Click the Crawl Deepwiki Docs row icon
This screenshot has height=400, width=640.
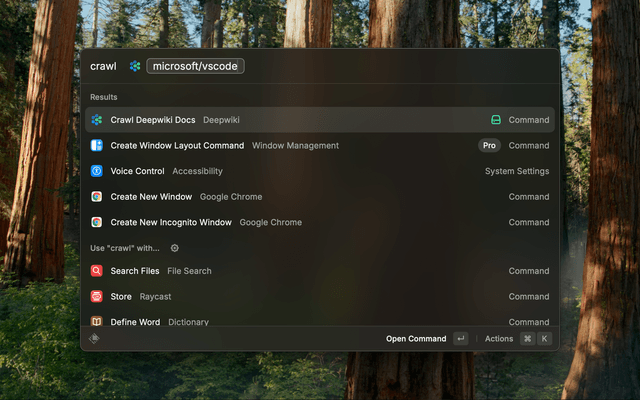(97, 120)
